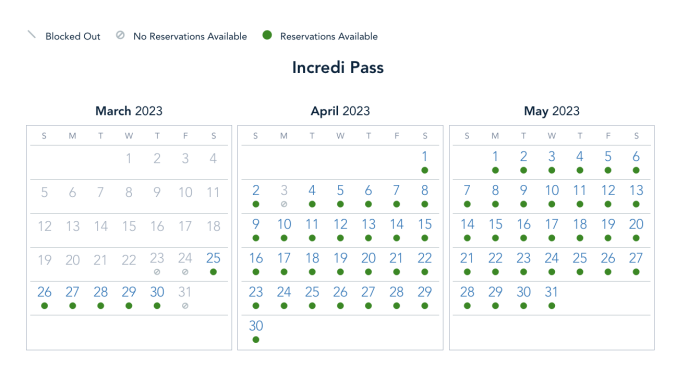Click the May 2023 month title

click(x=552, y=111)
